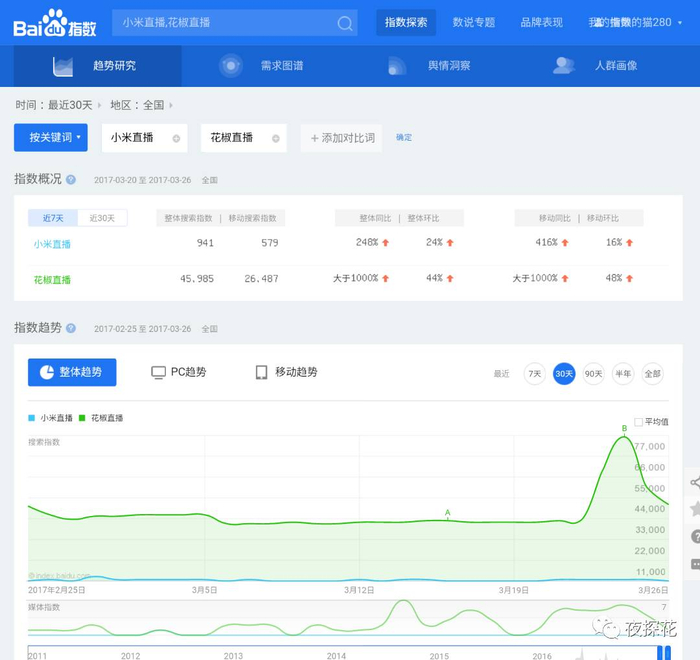
Task: Click the 移动环比 column header
Action: pyautogui.click(x=603, y=218)
